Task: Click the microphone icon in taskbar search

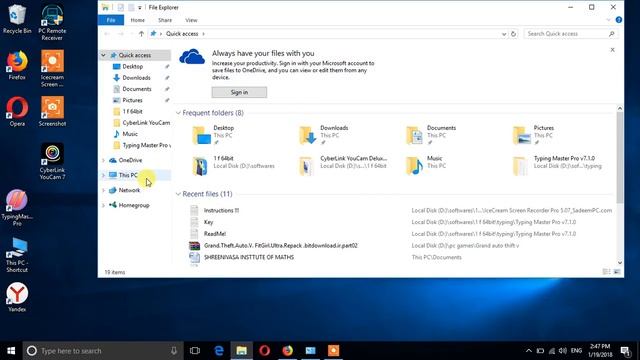Action: (174, 351)
